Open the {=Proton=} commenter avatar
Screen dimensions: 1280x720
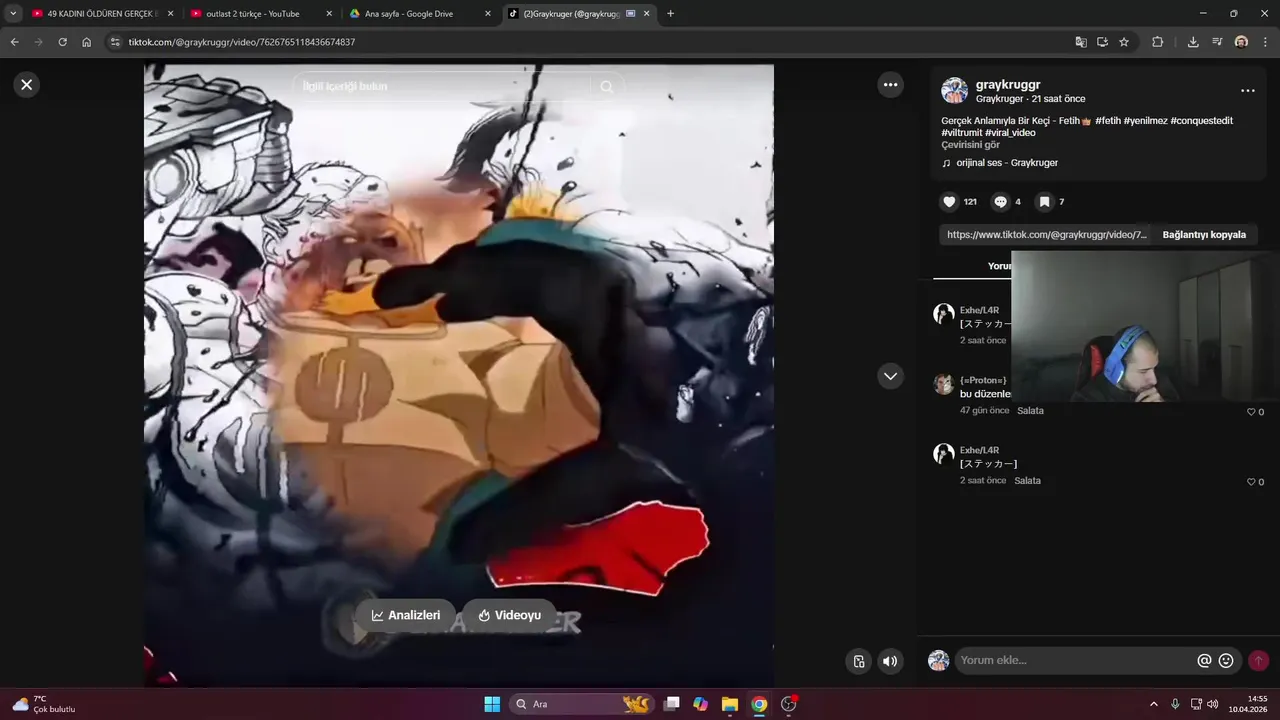944,384
